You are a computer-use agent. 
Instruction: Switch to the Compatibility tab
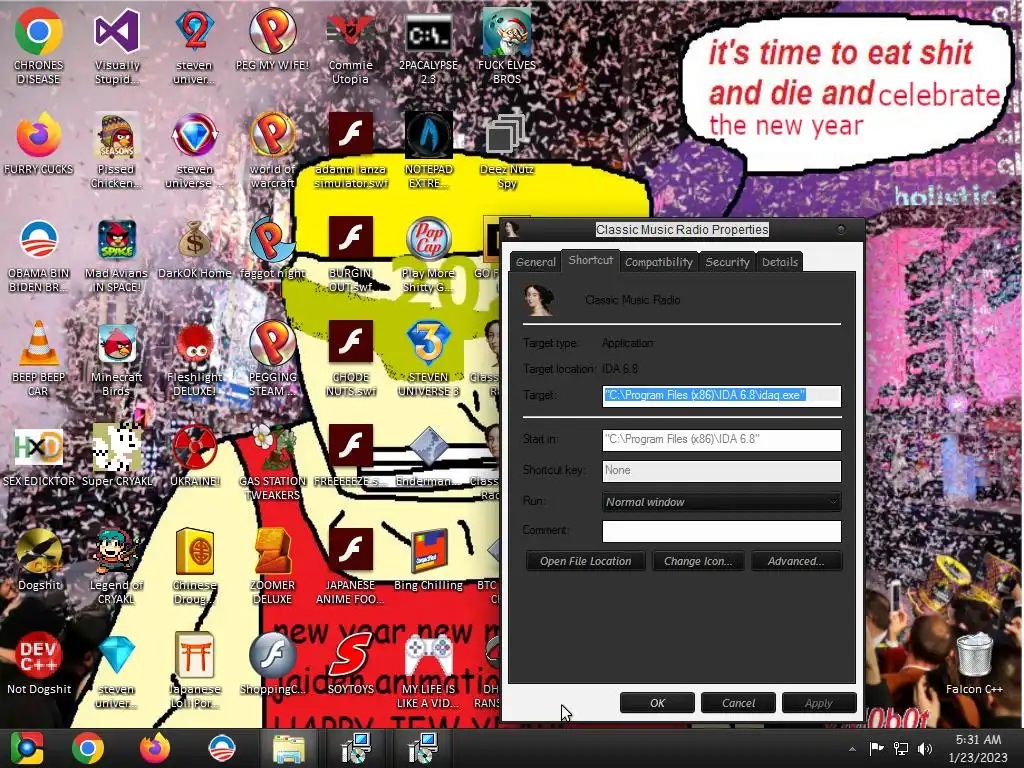point(658,262)
